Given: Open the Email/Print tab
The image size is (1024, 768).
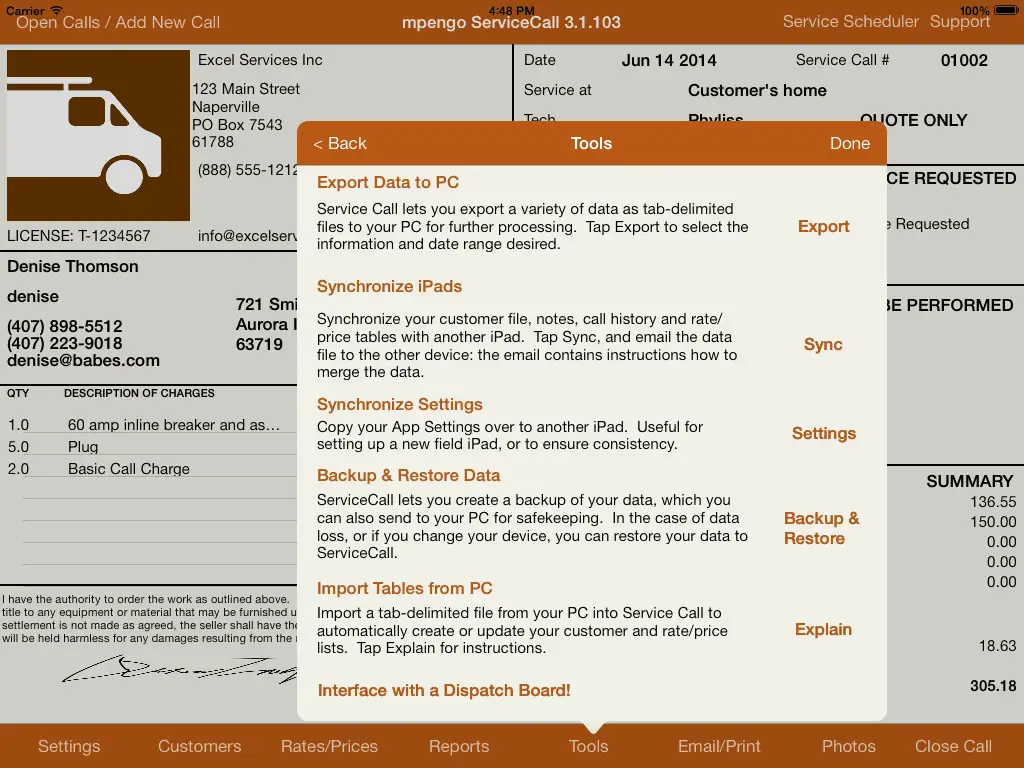Looking at the screenshot, I should pos(719,746).
